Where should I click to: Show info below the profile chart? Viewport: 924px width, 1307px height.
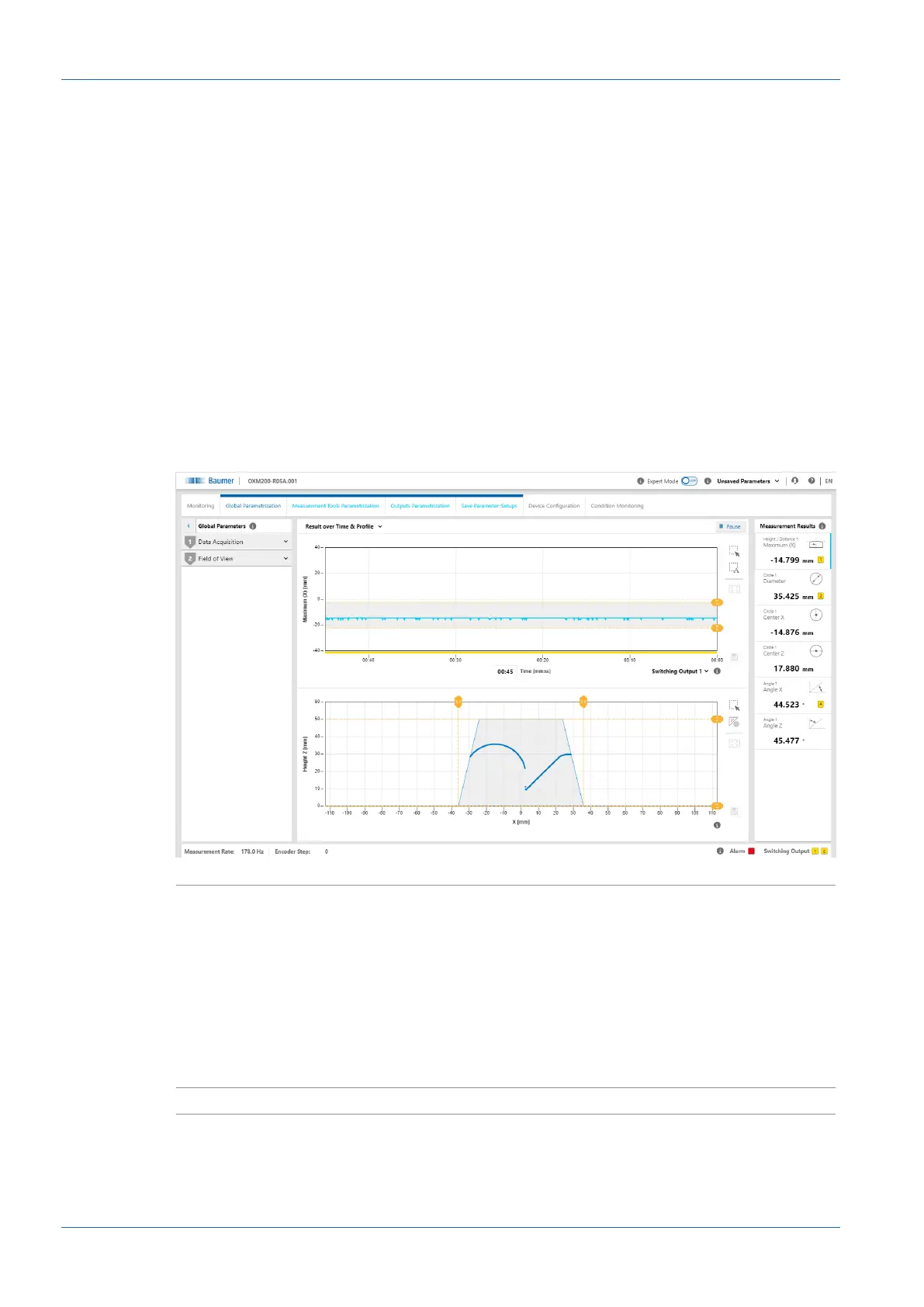tap(718, 826)
